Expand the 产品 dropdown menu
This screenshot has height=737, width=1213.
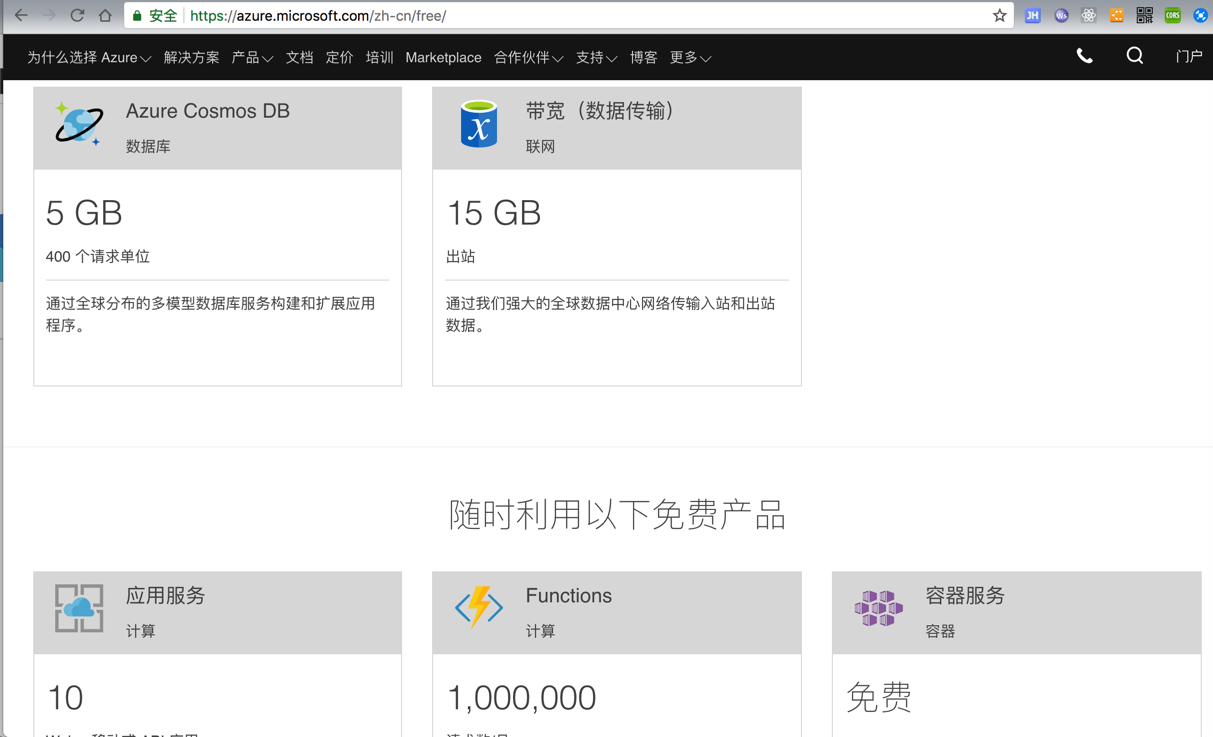point(252,58)
